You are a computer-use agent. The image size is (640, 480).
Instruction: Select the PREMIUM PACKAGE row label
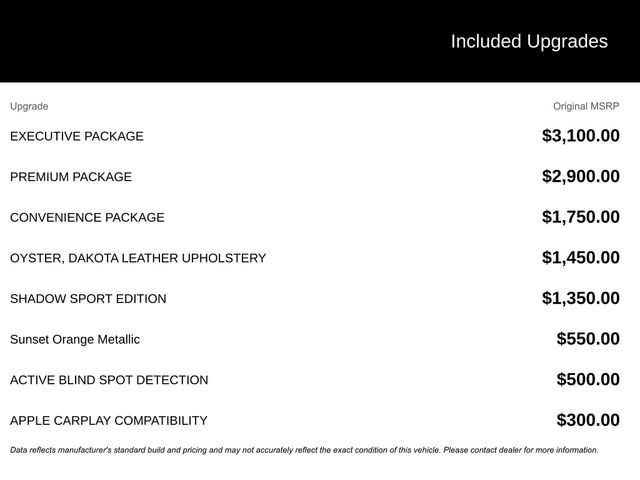click(71, 177)
